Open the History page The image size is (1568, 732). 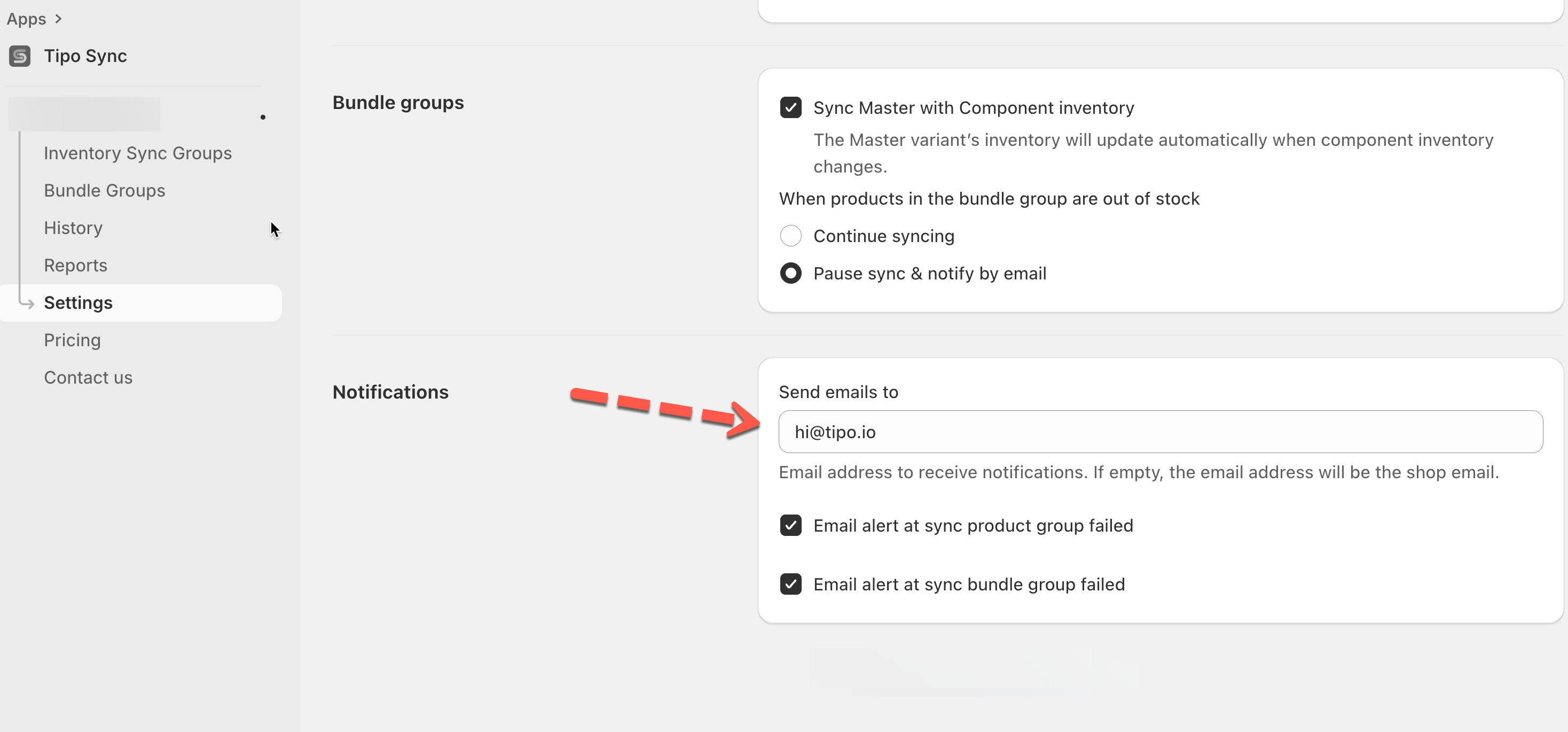73,228
